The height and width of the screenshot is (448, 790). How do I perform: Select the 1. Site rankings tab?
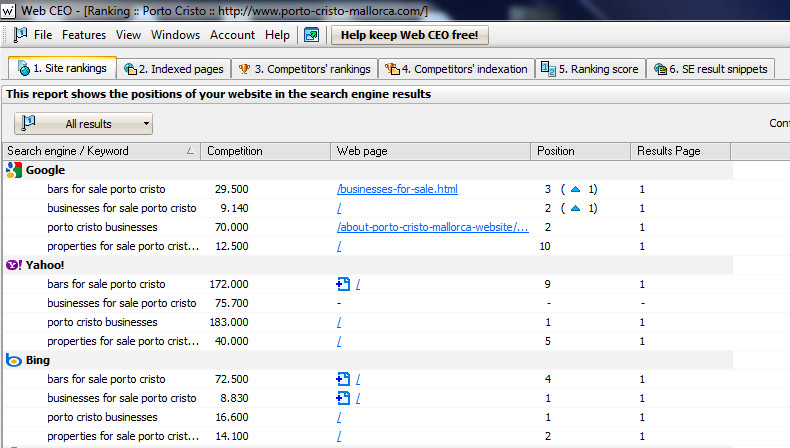pyautogui.click(x=62, y=68)
